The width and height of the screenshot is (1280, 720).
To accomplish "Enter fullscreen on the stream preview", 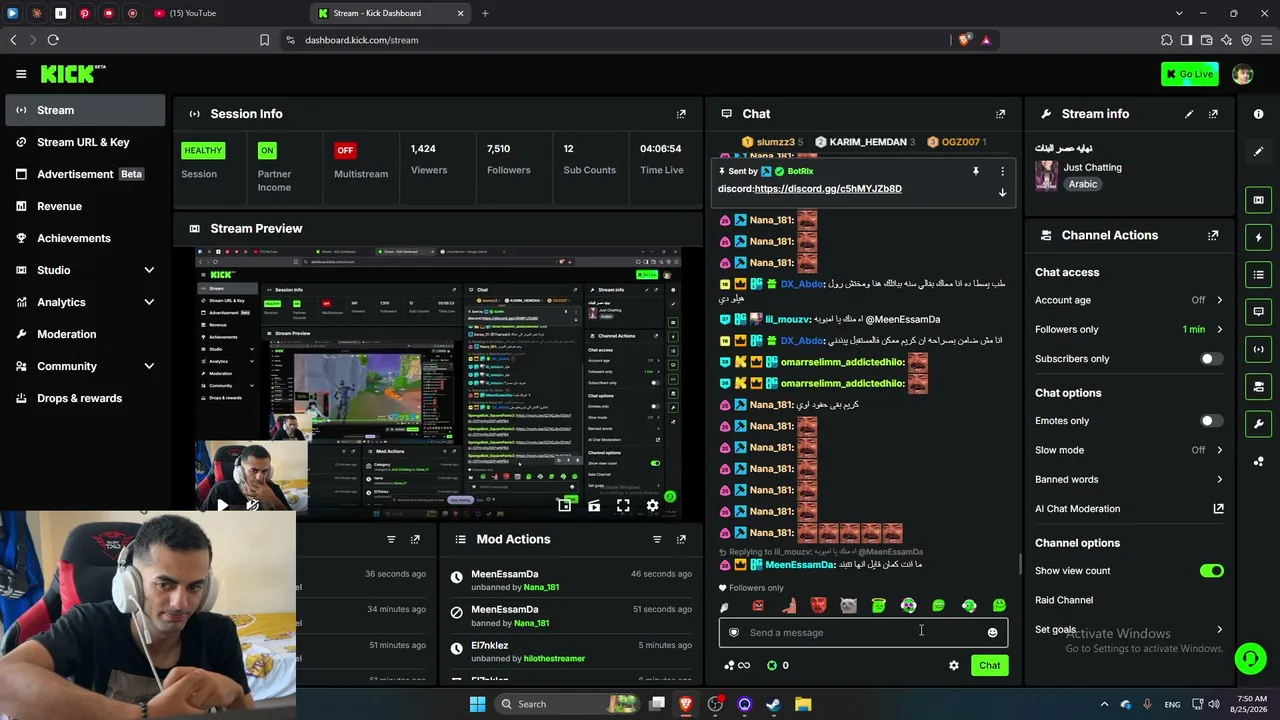I will (623, 506).
